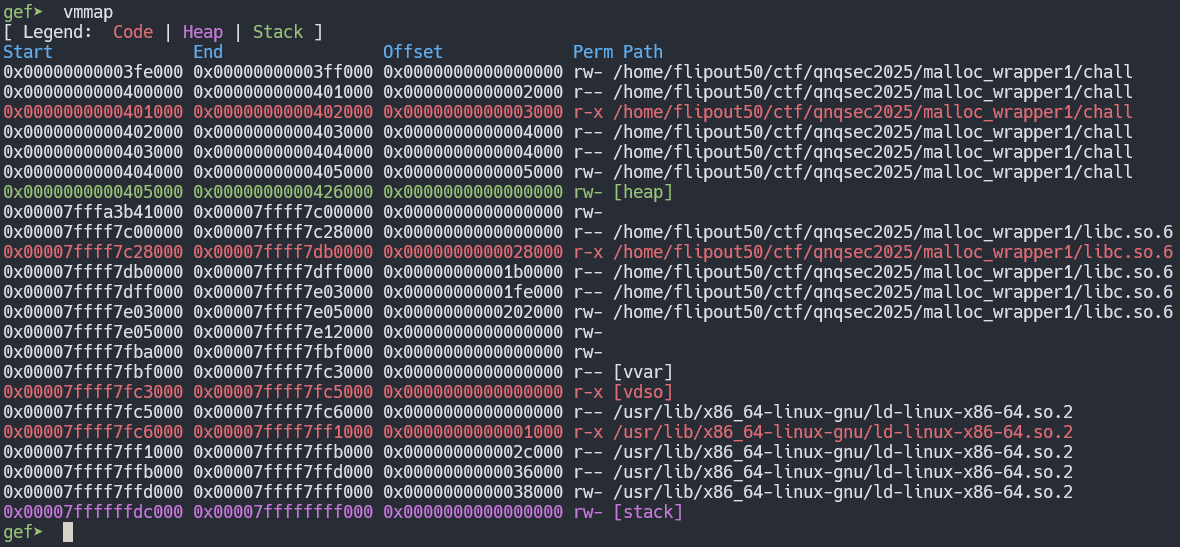Select the [stack] path label
Viewport: 1180px width, 547px height.
pos(647,512)
